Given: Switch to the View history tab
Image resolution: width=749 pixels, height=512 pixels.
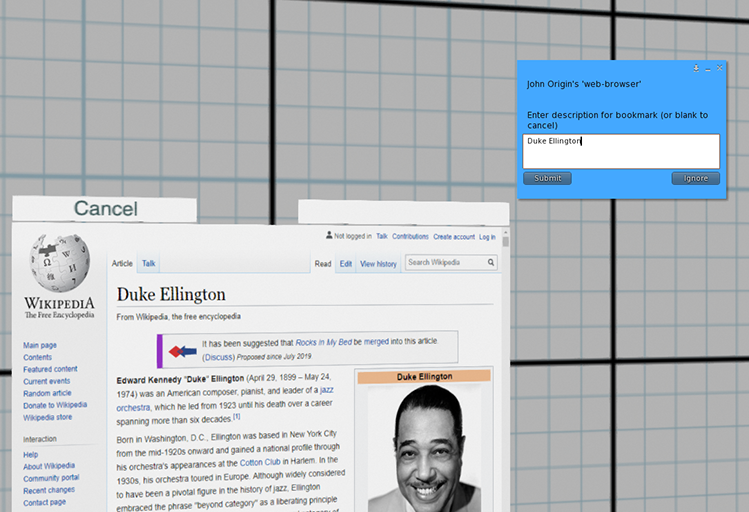Looking at the screenshot, I should tap(378, 264).
